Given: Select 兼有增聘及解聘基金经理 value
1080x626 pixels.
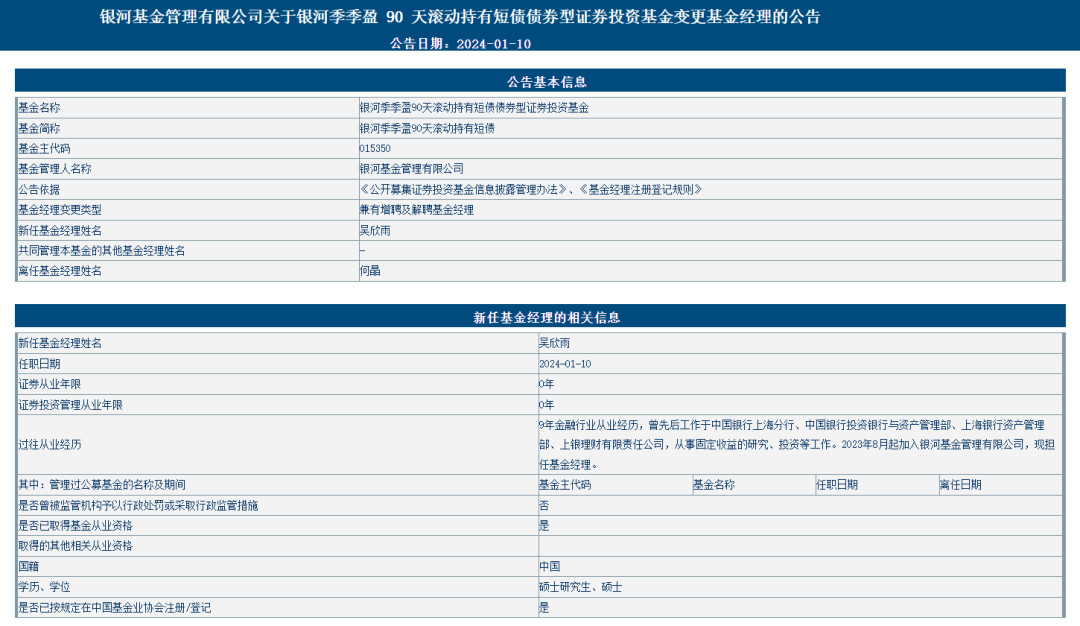Looking at the screenshot, I should pyautogui.click(x=417, y=210).
